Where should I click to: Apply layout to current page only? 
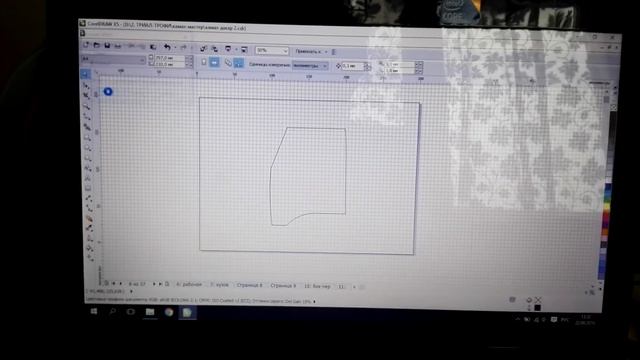point(239,63)
